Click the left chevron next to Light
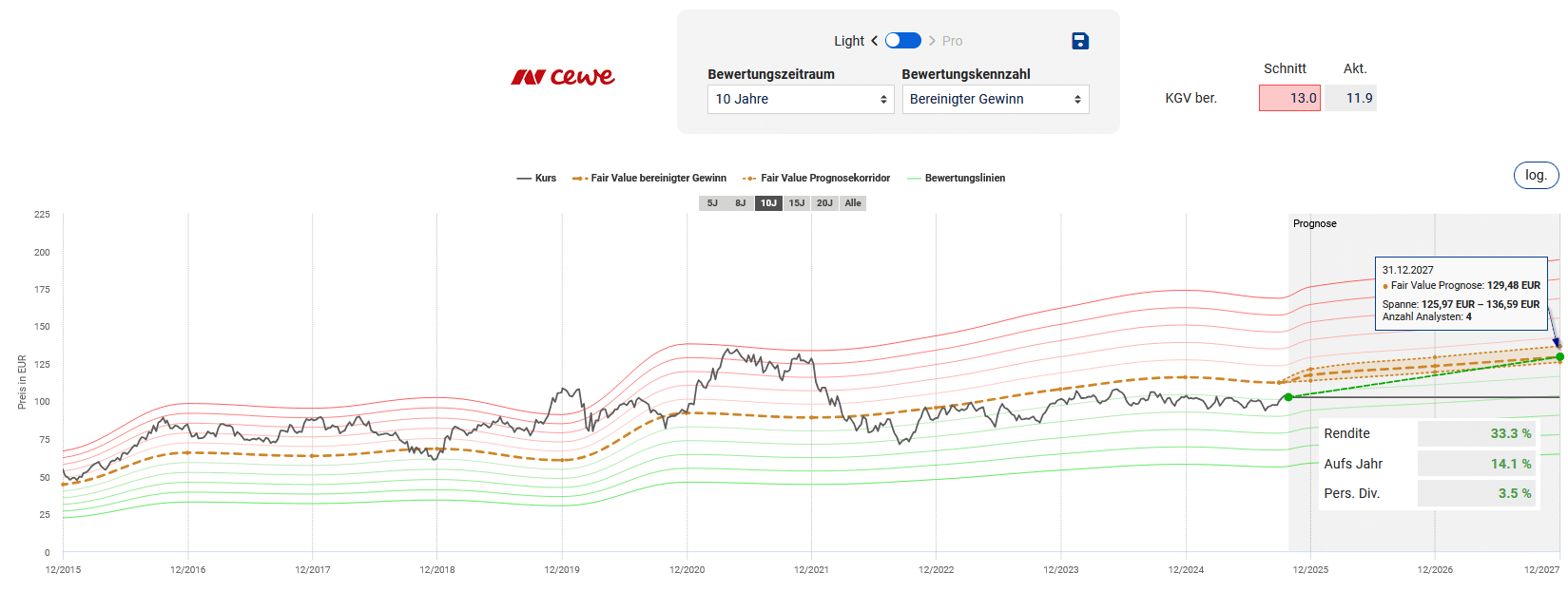Viewport: 1568px width, 592px height. click(x=874, y=41)
